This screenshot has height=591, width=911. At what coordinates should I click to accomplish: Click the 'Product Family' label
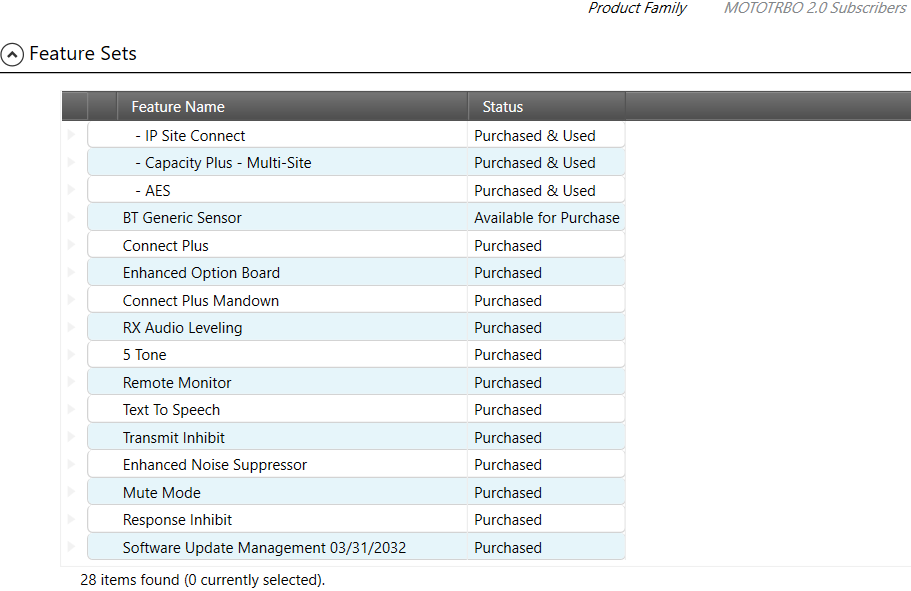coord(637,8)
